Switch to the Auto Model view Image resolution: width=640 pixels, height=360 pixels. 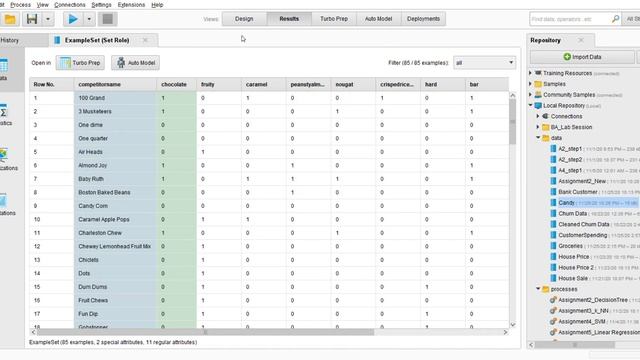[378, 19]
